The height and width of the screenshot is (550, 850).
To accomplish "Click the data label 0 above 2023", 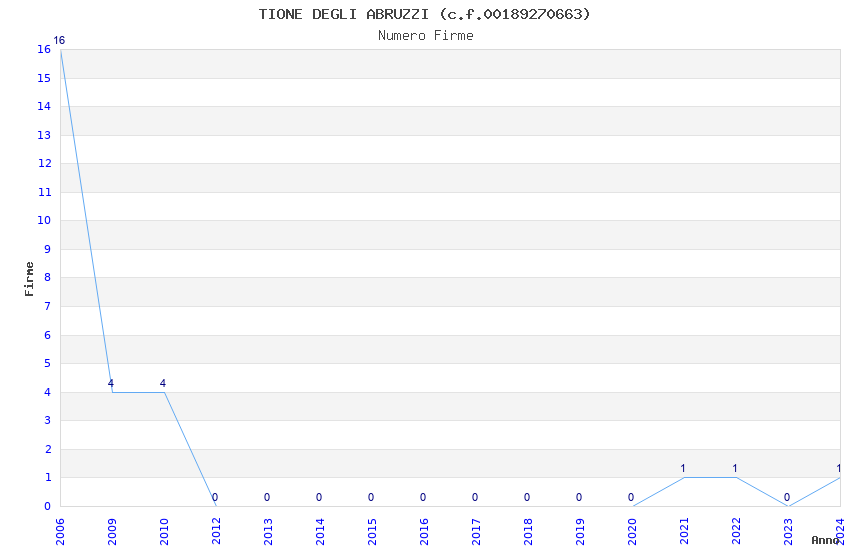I will tap(787, 497).
